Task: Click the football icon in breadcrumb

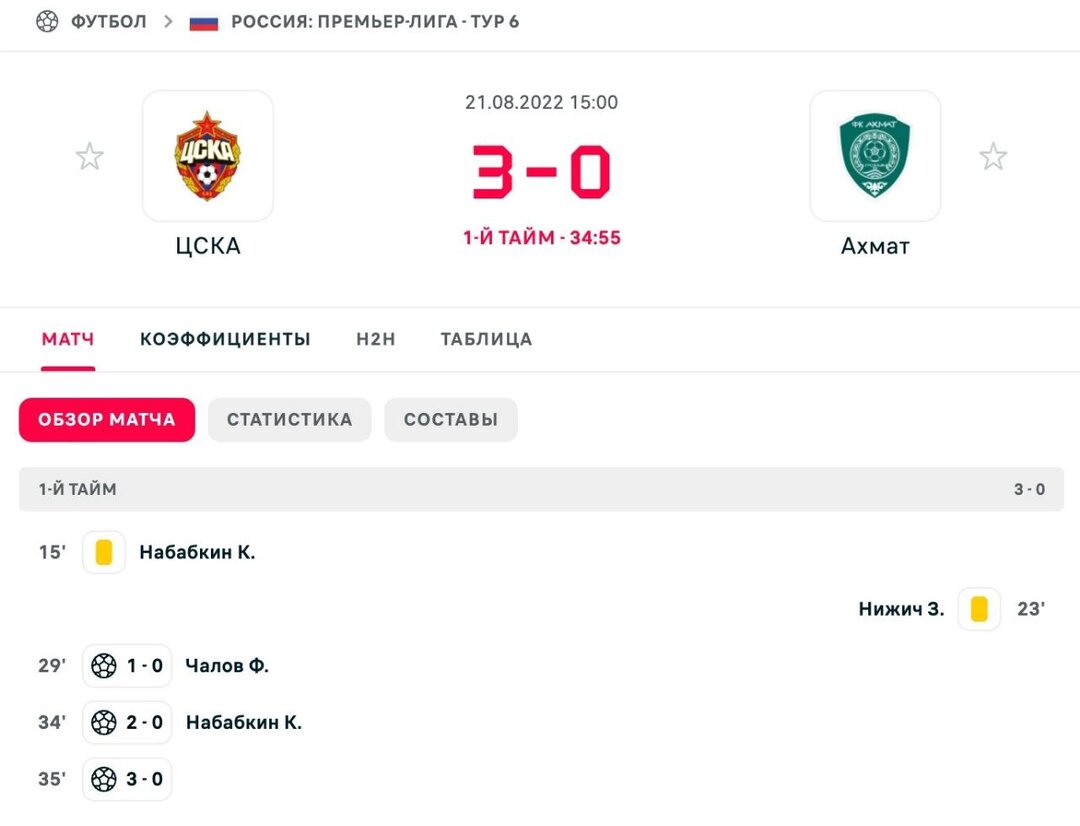Action: pos(47,21)
